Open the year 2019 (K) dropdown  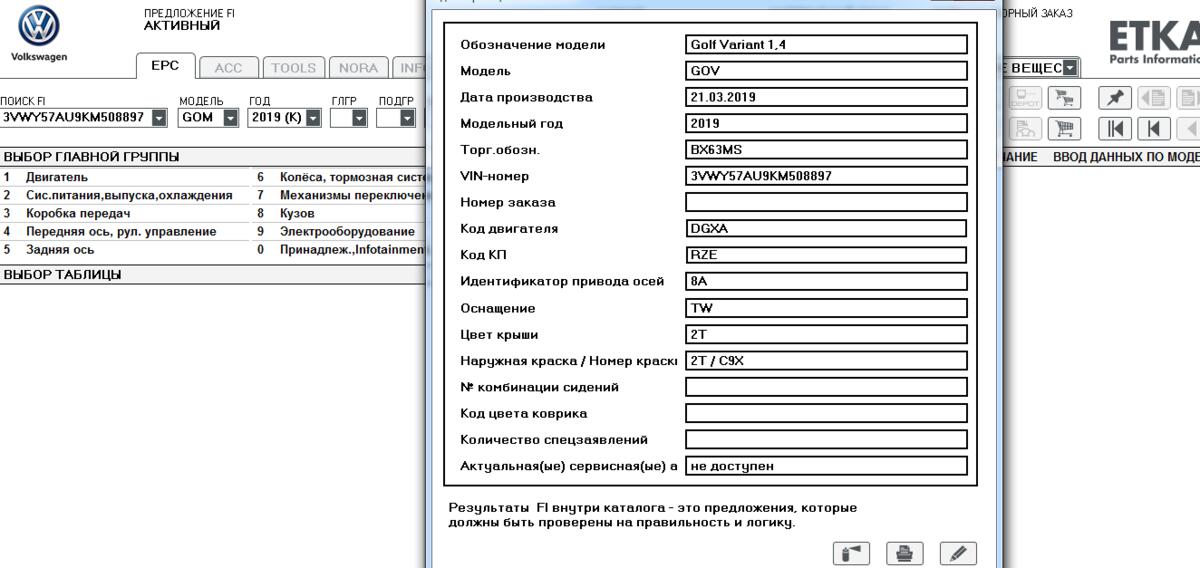click(313, 118)
